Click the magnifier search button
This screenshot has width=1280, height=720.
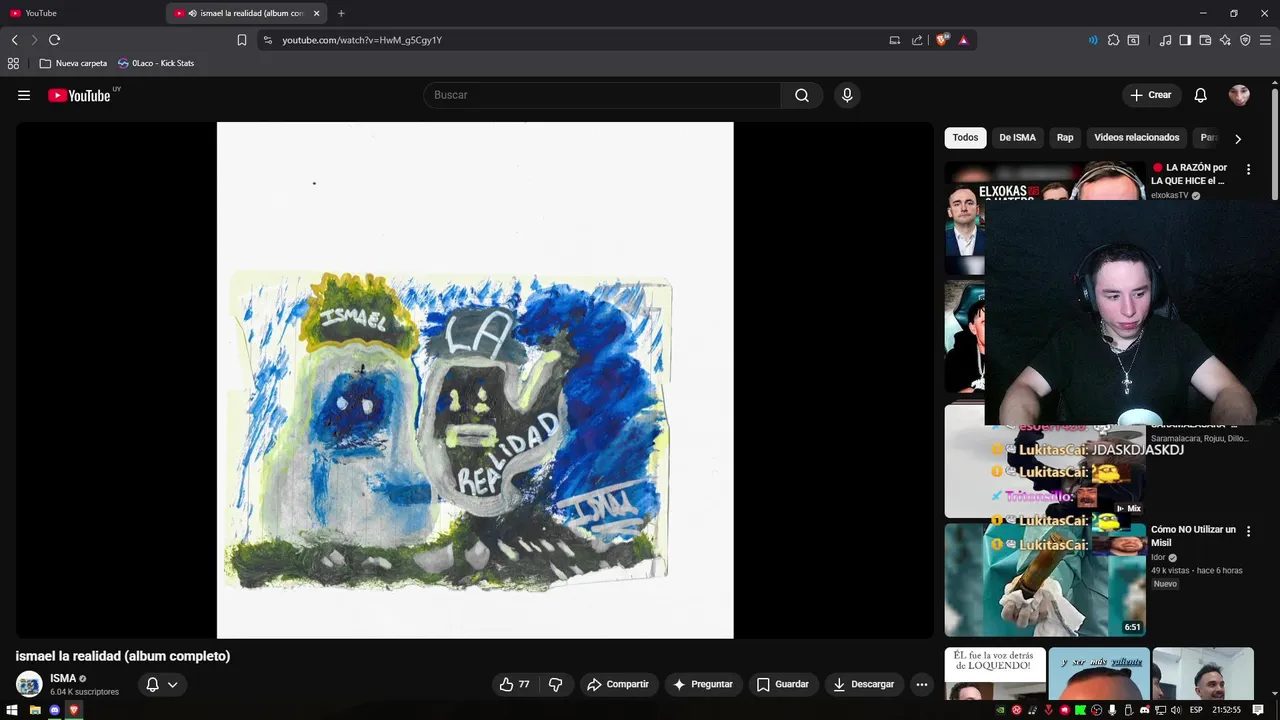[x=802, y=95]
